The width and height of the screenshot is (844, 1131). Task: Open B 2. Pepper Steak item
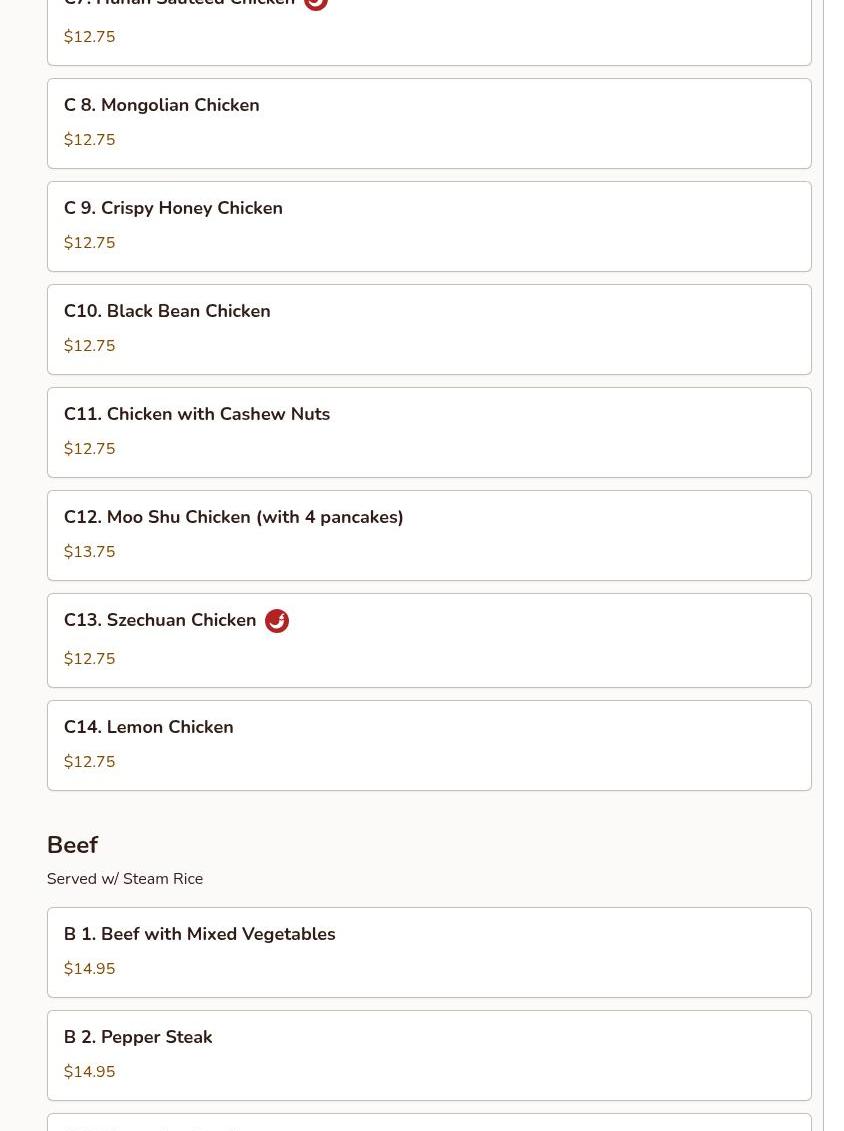pyautogui.click(x=428, y=1055)
